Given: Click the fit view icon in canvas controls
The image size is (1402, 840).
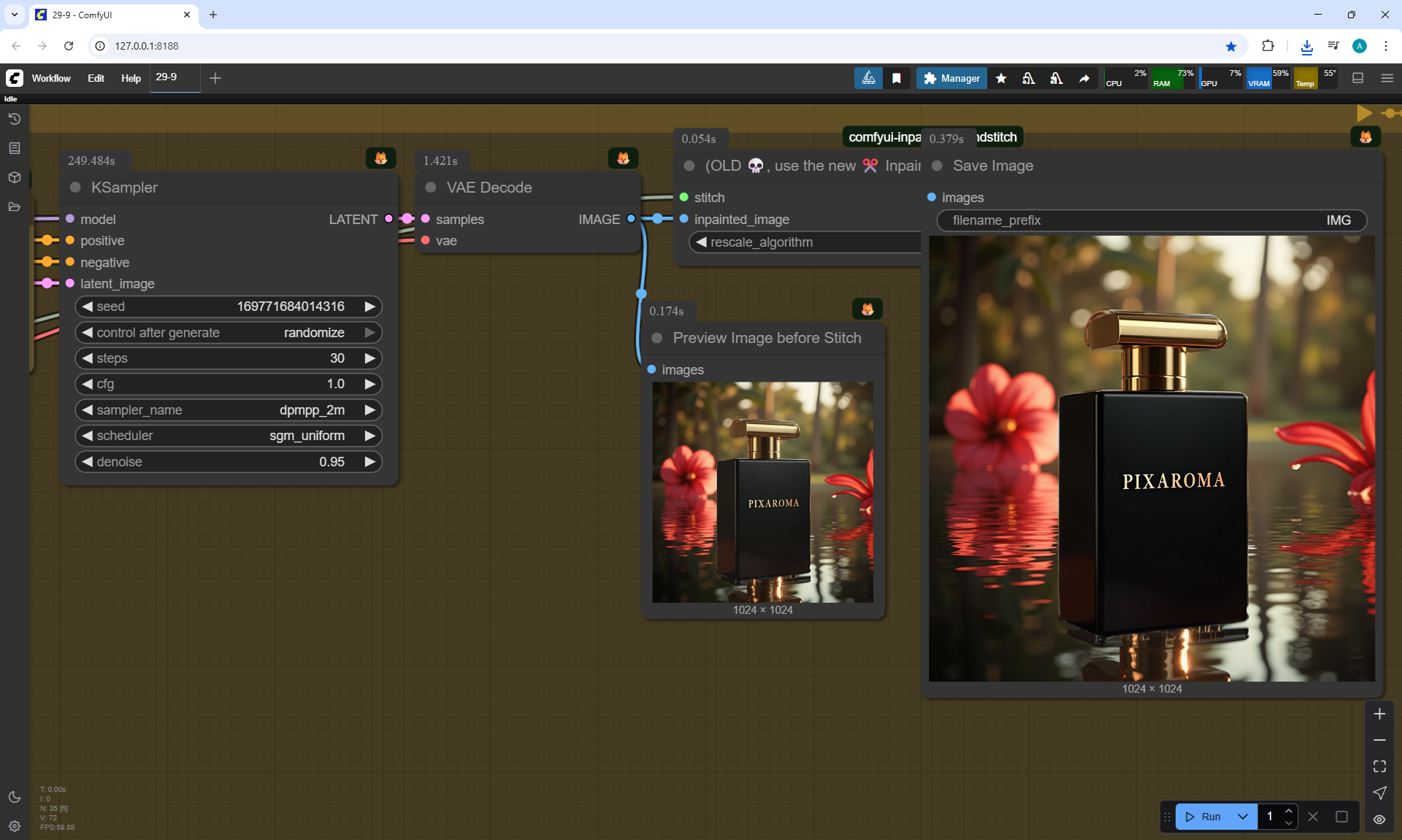Looking at the screenshot, I should pyautogui.click(x=1379, y=766).
